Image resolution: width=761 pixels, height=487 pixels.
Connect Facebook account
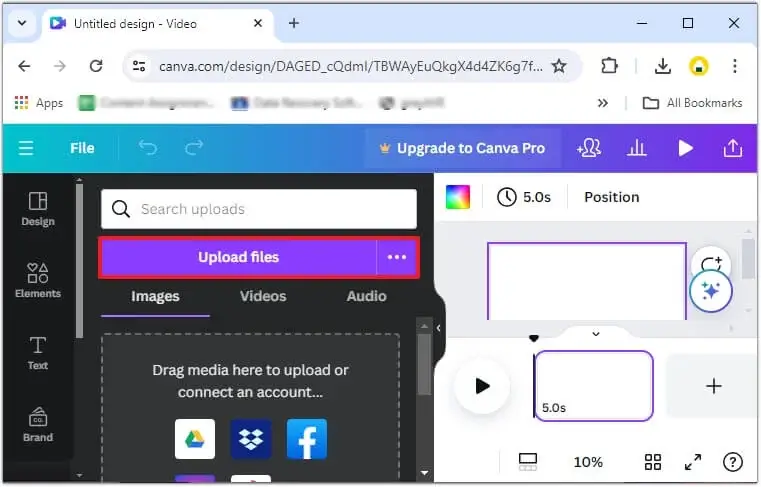(x=307, y=439)
